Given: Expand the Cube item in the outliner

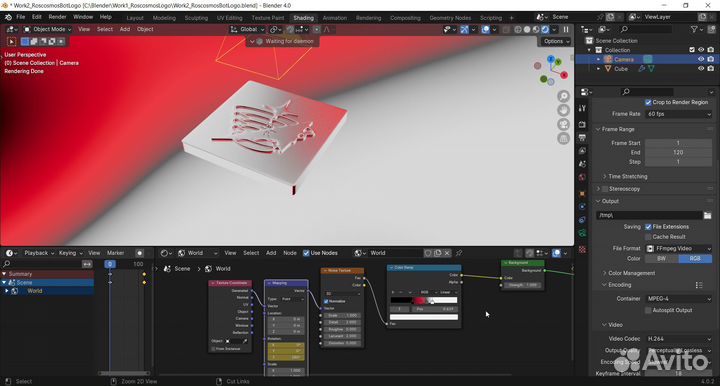Looking at the screenshot, I should (598, 69).
